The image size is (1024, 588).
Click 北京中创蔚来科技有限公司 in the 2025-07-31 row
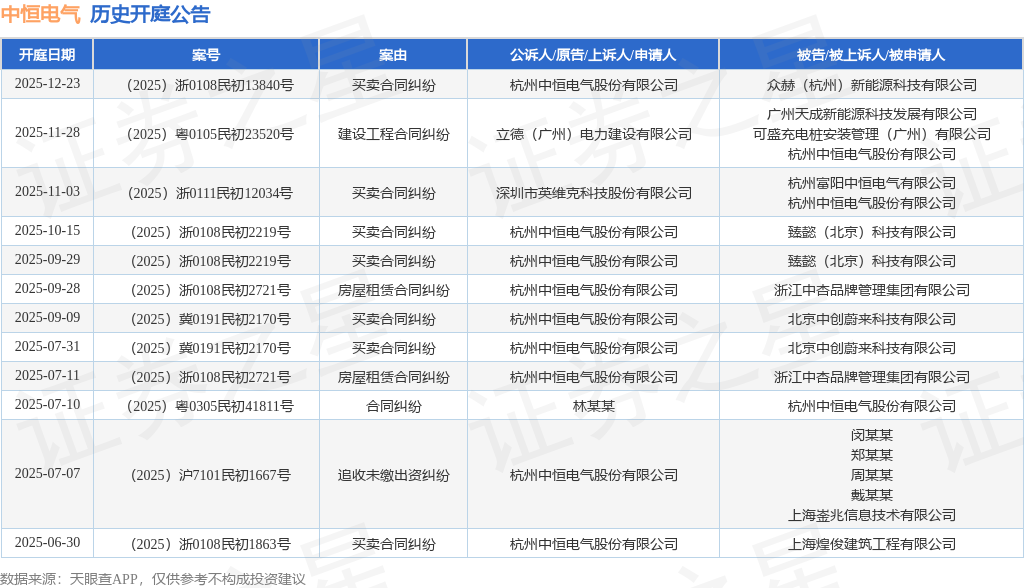click(871, 348)
